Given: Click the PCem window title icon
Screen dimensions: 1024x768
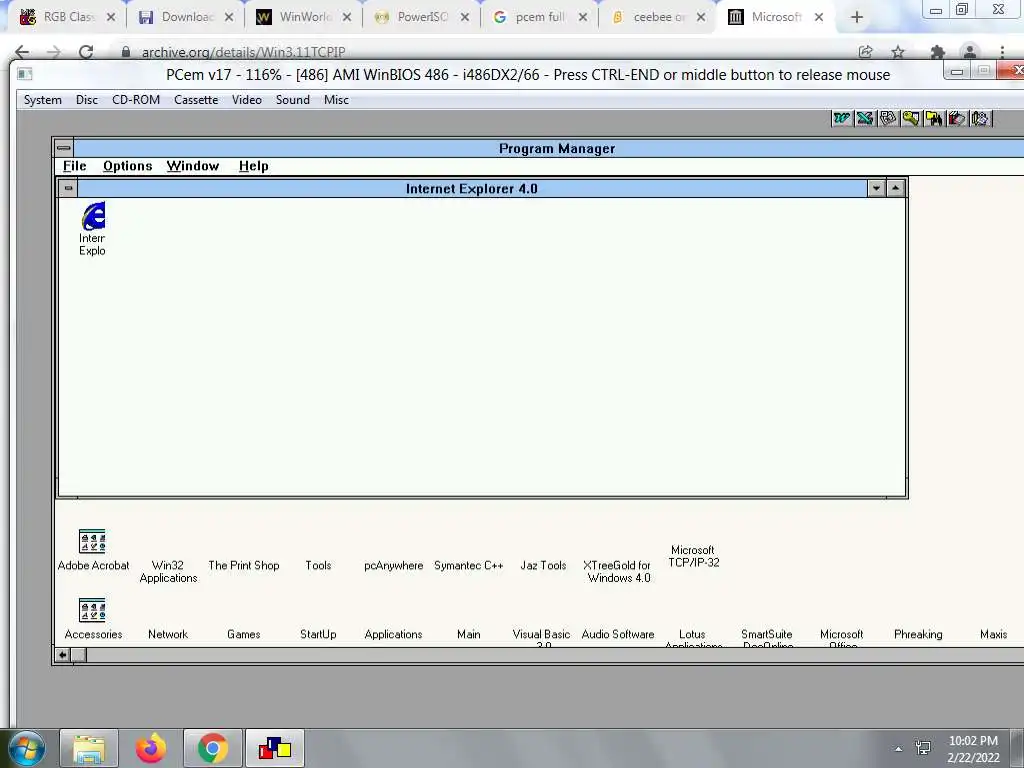Looking at the screenshot, I should (25, 74).
